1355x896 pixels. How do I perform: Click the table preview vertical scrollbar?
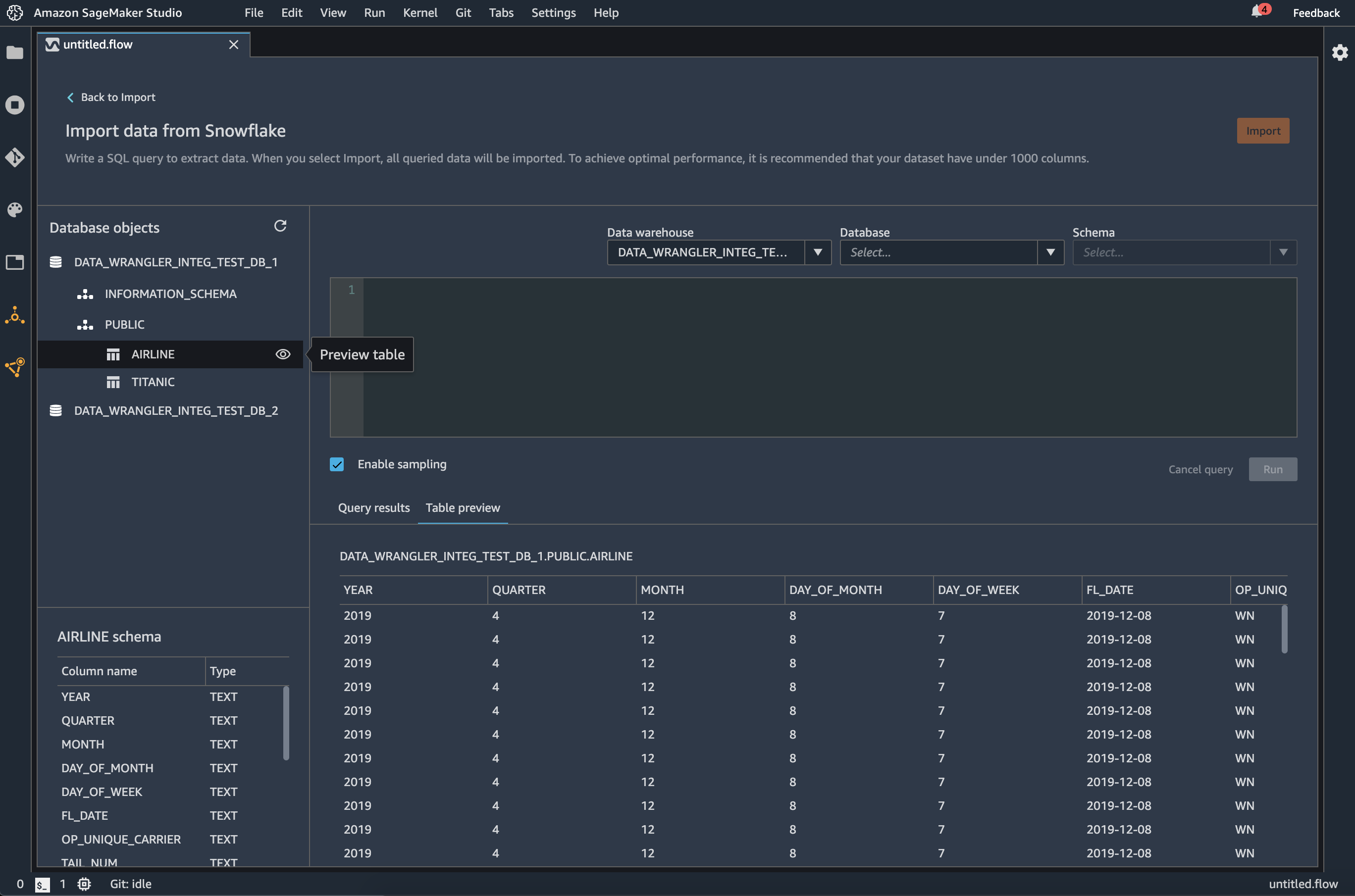(1284, 629)
